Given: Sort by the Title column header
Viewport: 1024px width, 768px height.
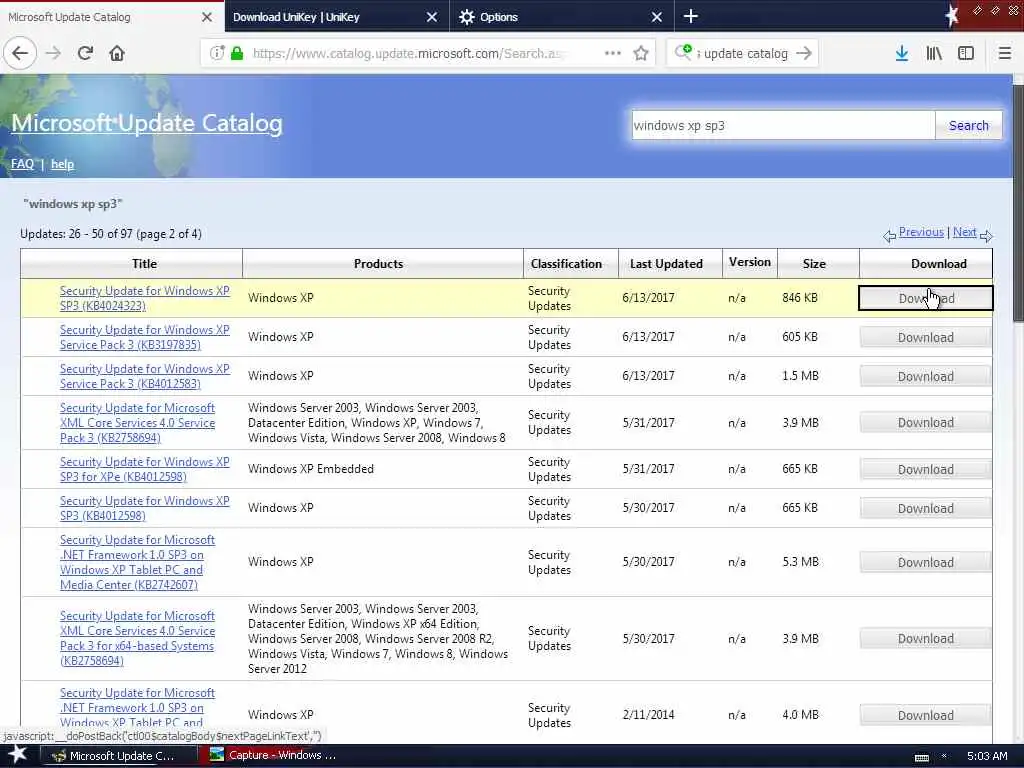Looking at the screenshot, I should [144, 264].
